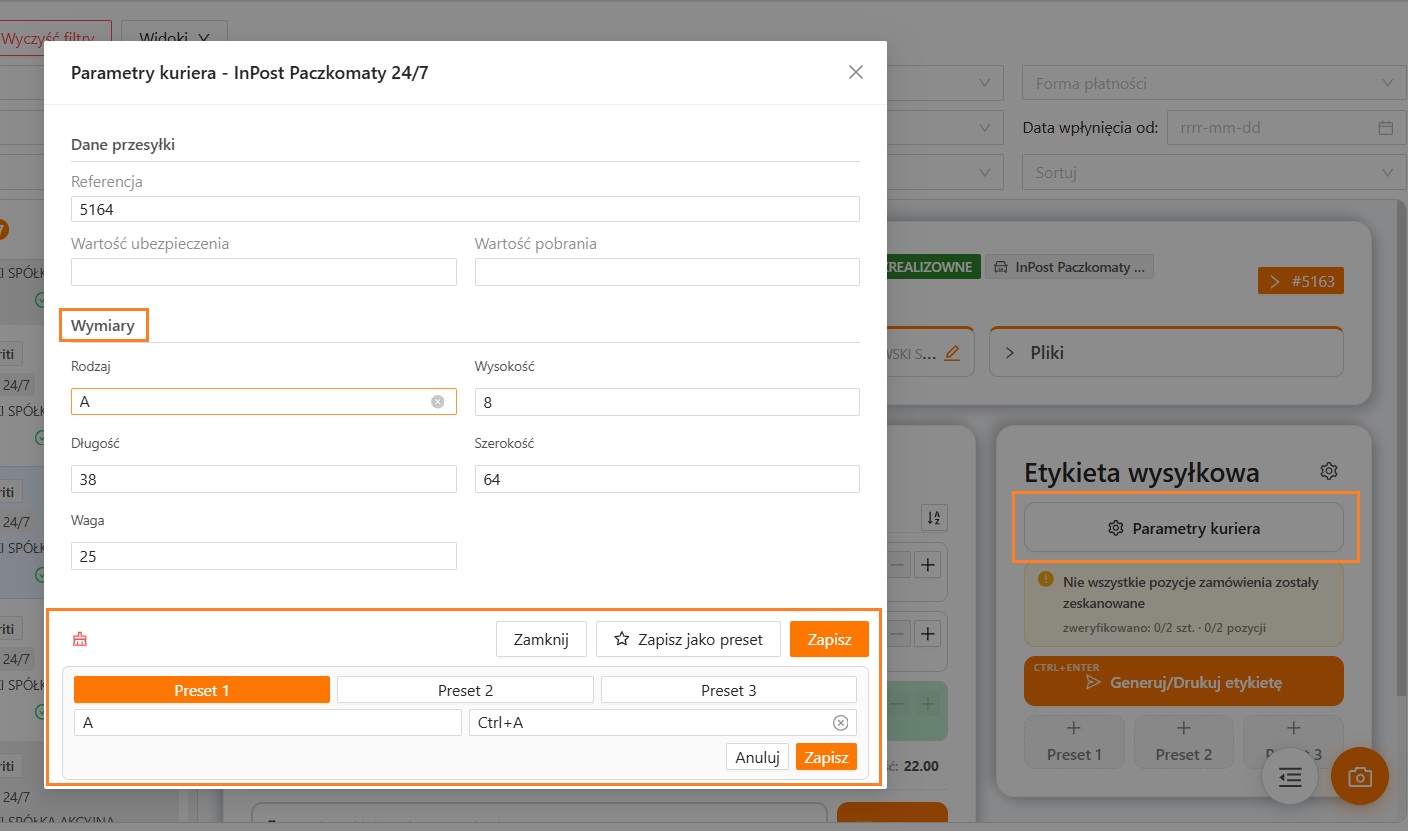Open the Widoki dropdown
The image size is (1408, 831).
pyautogui.click(x=174, y=38)
